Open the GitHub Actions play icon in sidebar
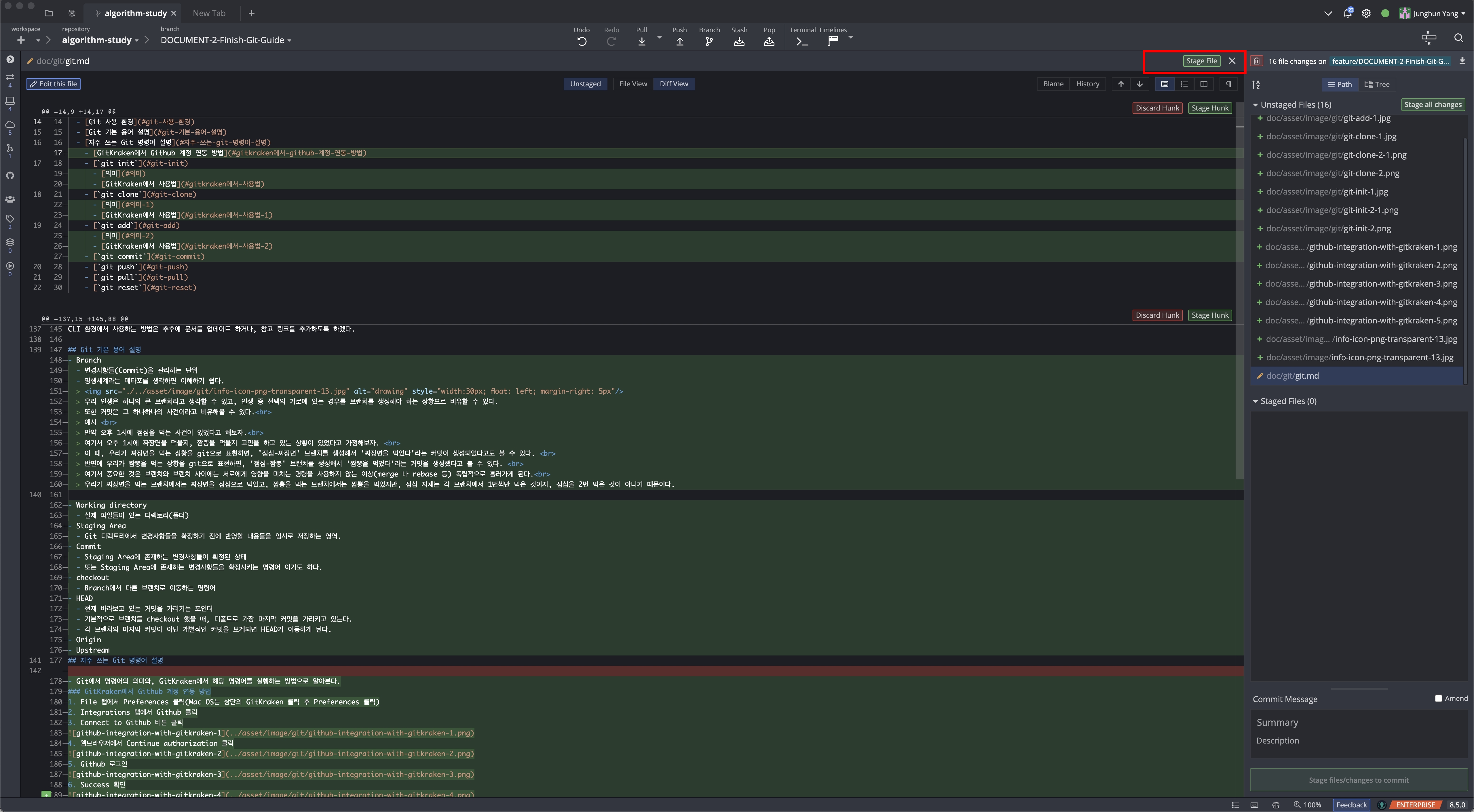This screenshot has height=812, width=1474. click(10, 265)
